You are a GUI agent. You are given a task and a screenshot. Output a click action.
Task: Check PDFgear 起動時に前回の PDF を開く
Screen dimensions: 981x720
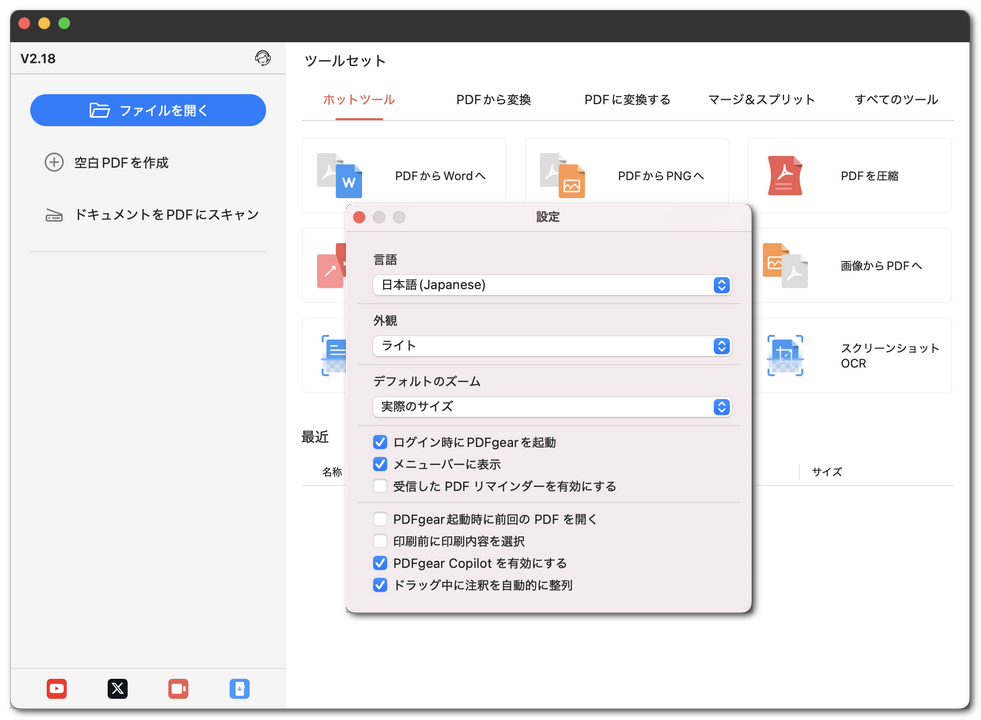[x=380, y=519]
